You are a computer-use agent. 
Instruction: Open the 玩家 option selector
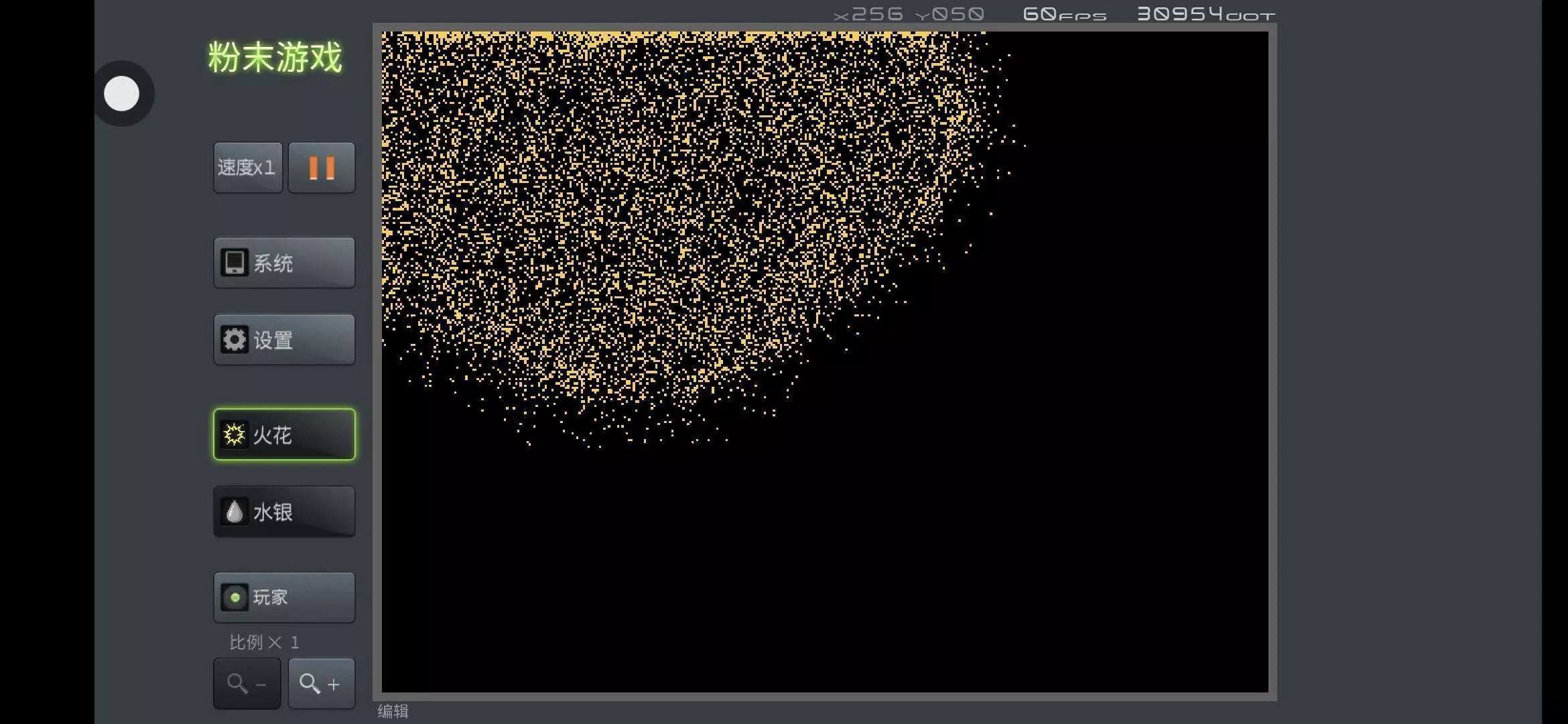(271, 597)
